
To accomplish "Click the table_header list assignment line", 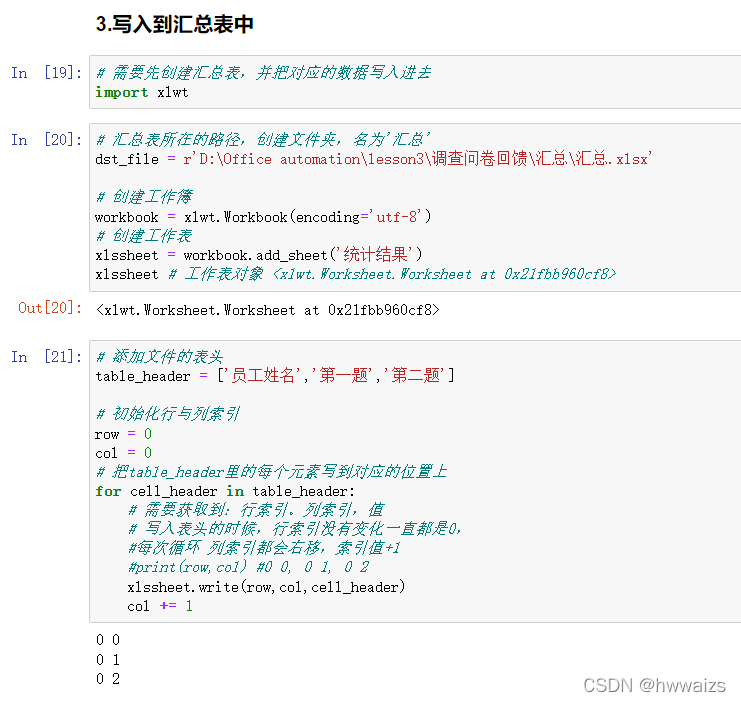I will pos(275,376).
